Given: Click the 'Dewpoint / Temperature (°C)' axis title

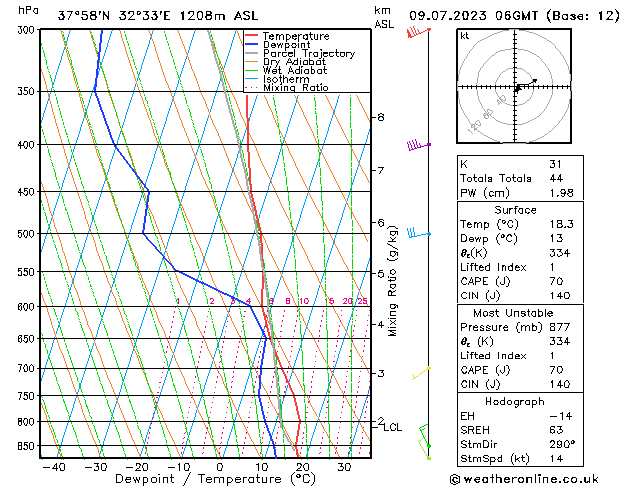Looking at the screenshot, I should 215,479.
